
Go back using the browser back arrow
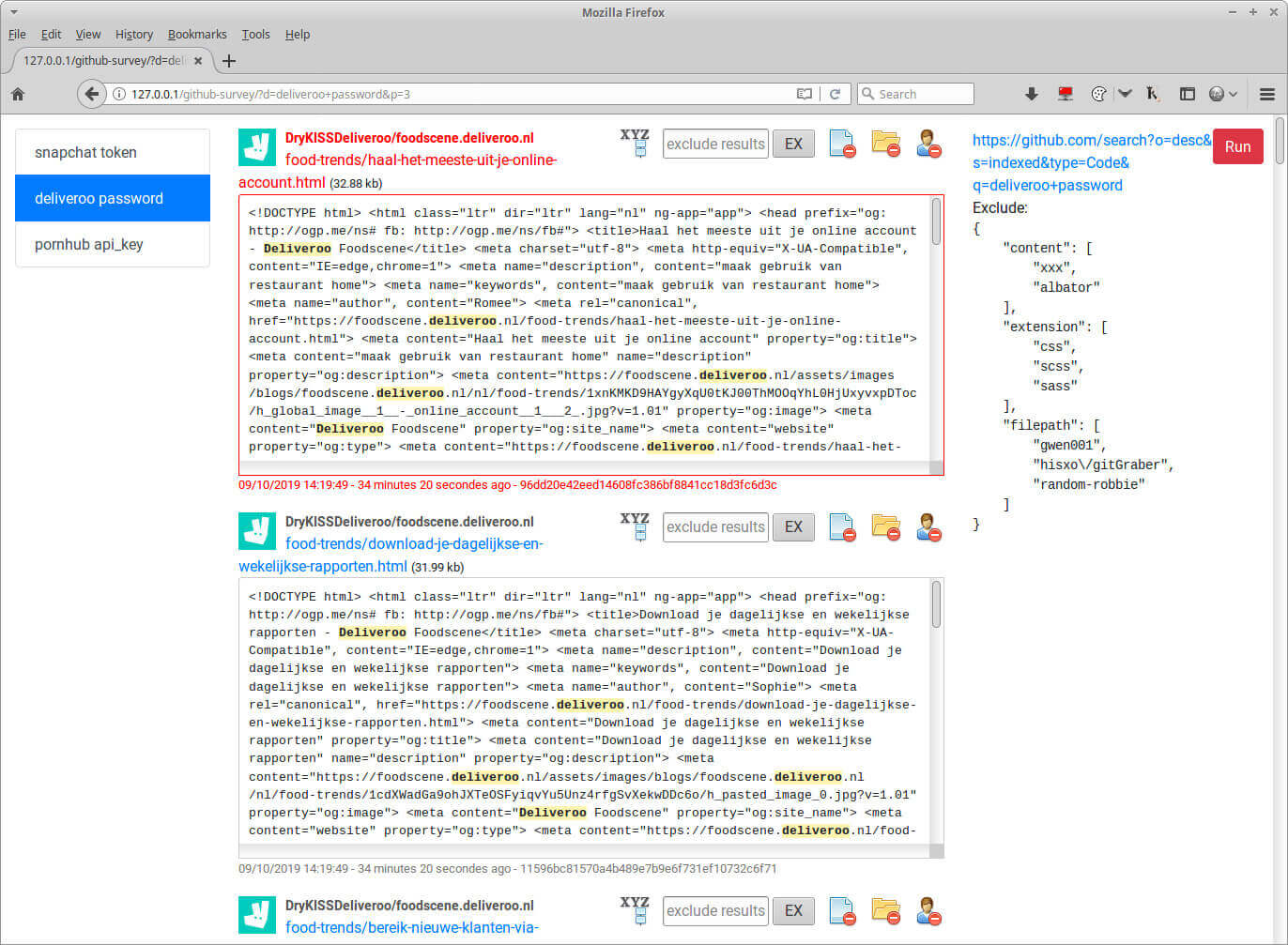pyautogui.click(x=91, y=94)
